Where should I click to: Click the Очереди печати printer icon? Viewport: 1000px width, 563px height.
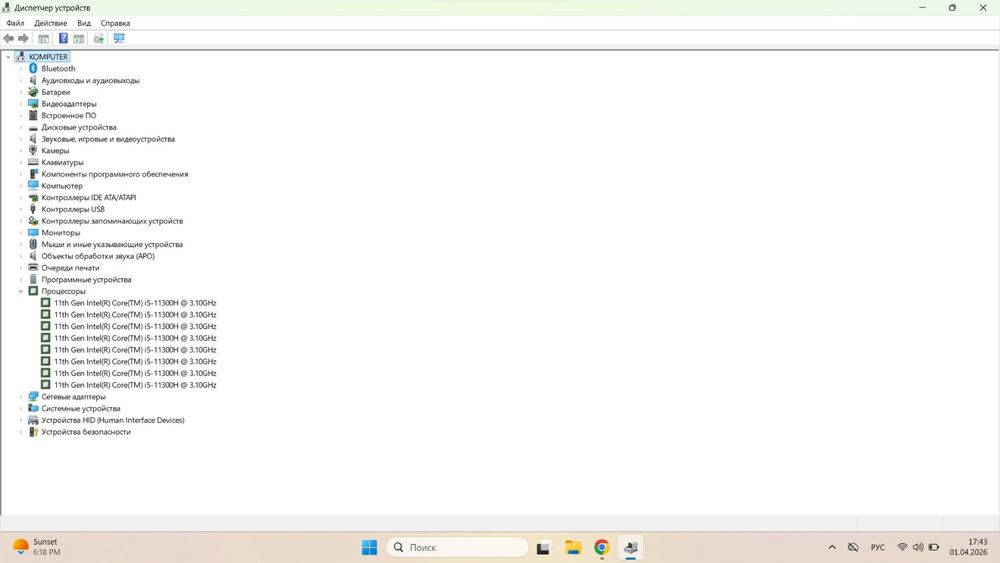click(x=33, y=268)
